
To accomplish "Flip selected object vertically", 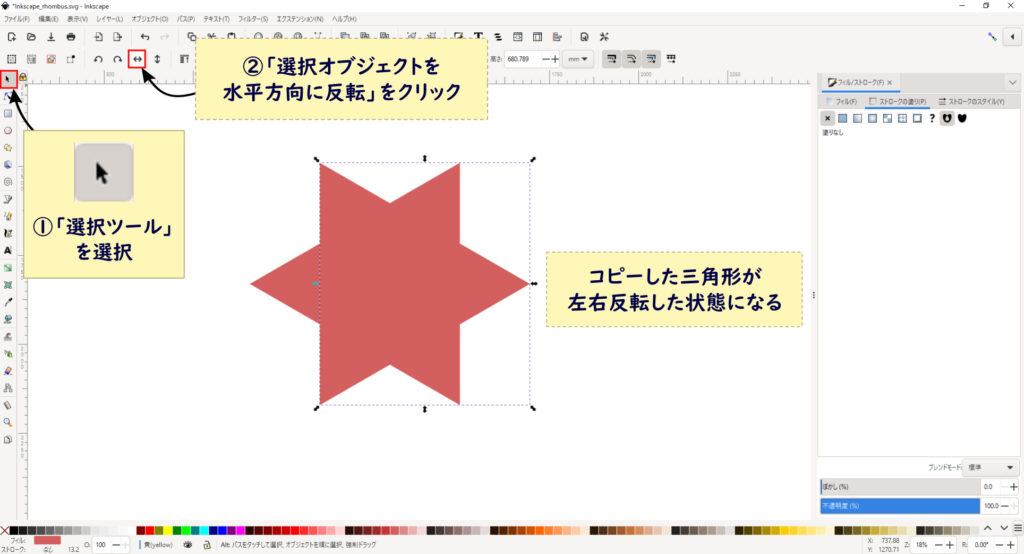I will (157, 59).
